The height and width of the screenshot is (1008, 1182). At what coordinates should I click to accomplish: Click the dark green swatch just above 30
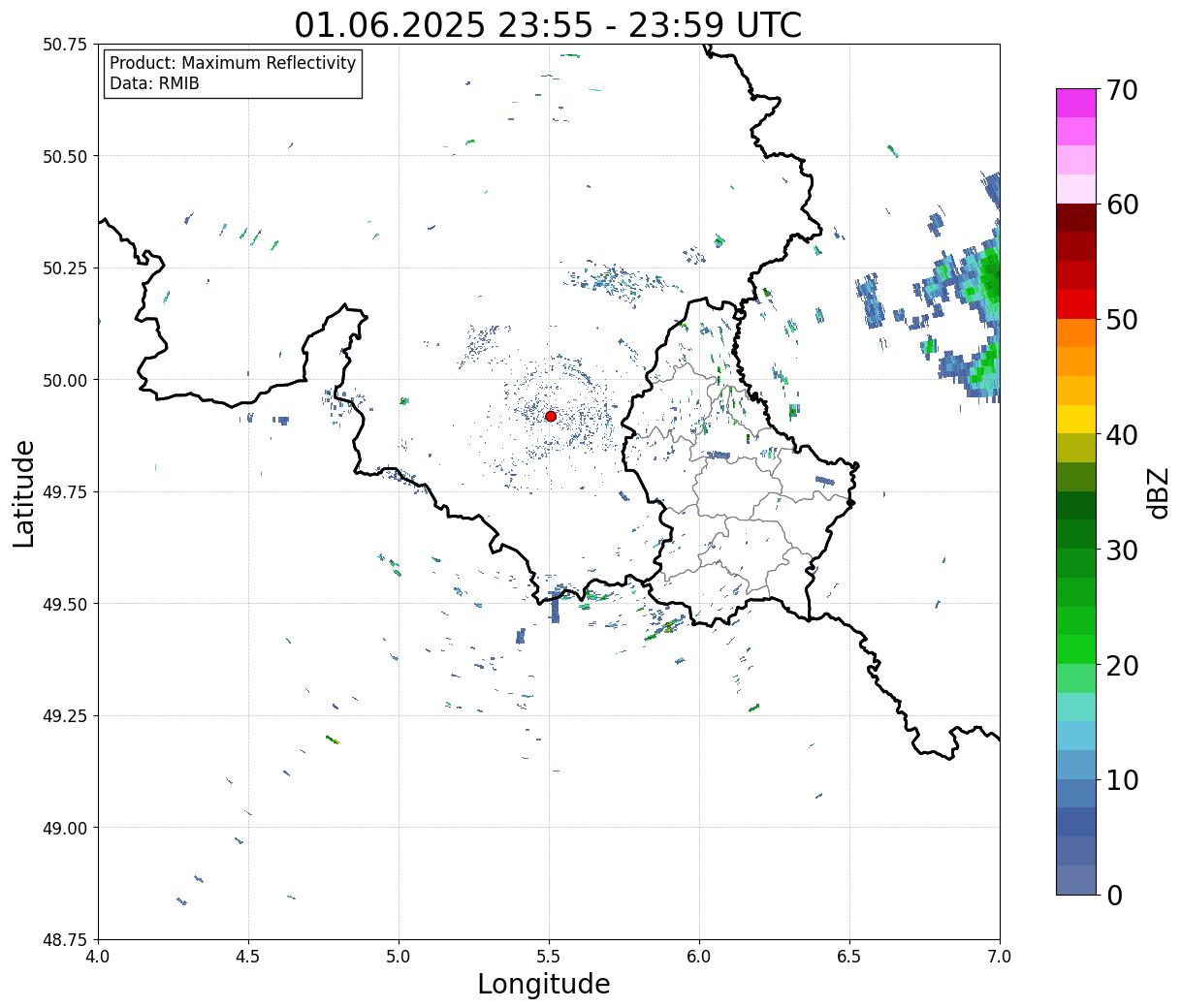pos(1076,535)
